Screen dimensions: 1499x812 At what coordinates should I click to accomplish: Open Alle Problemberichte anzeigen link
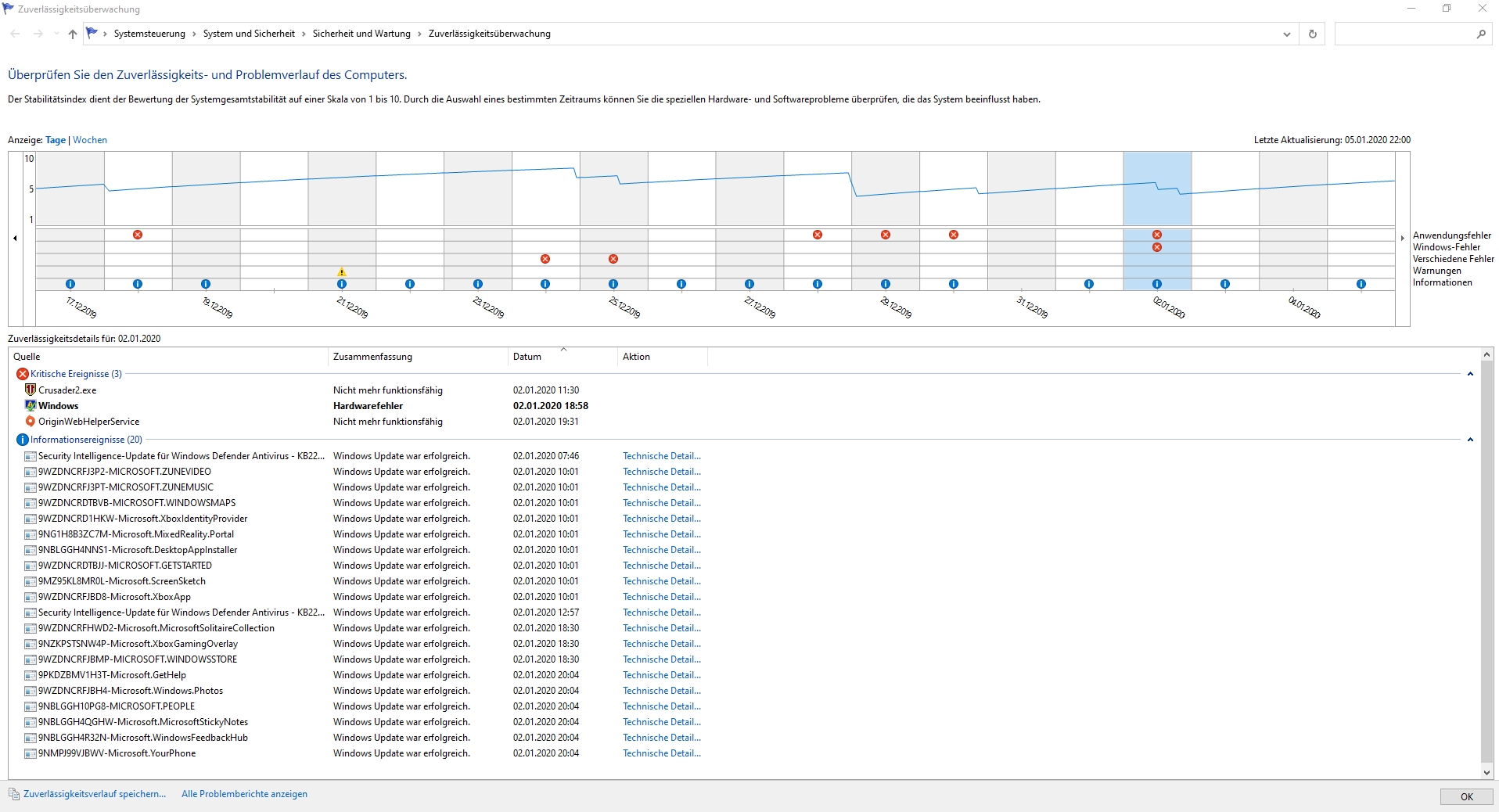(x=244, y=794)
